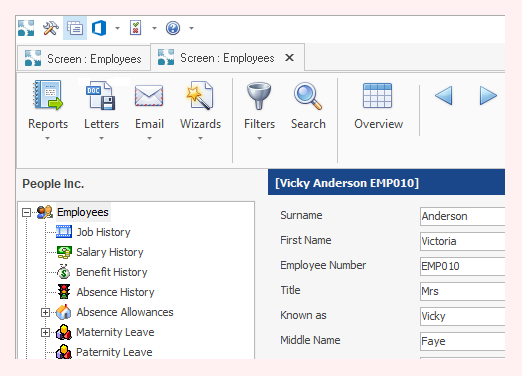Image resolution: width=522 pixels, height=376 pixels.
Task: Click the Known as field containing Vicky
Action: [x=462, y=316]
